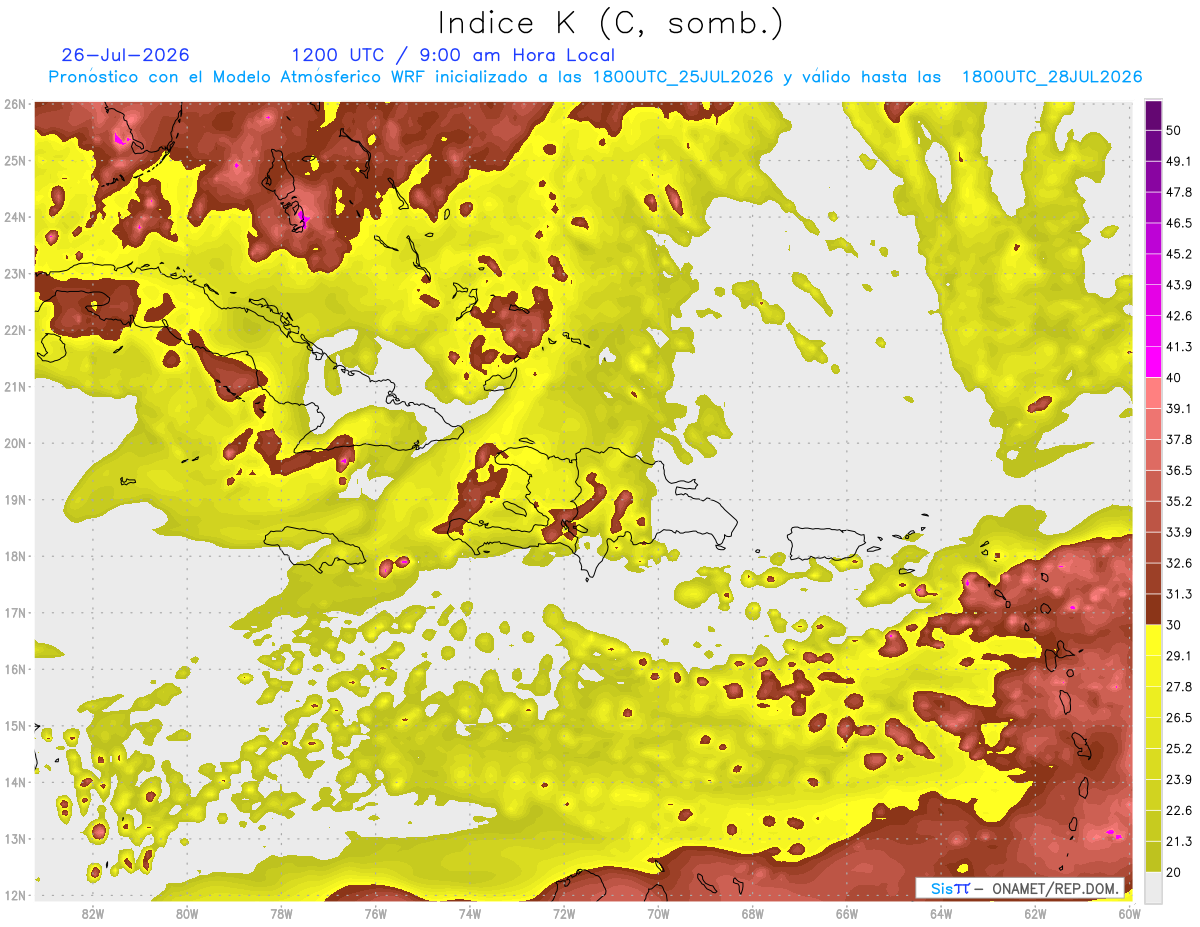Viewport: 1200px width, 927px height.
Task: Click the colorbar value "46.5"
Action: 1180,223
